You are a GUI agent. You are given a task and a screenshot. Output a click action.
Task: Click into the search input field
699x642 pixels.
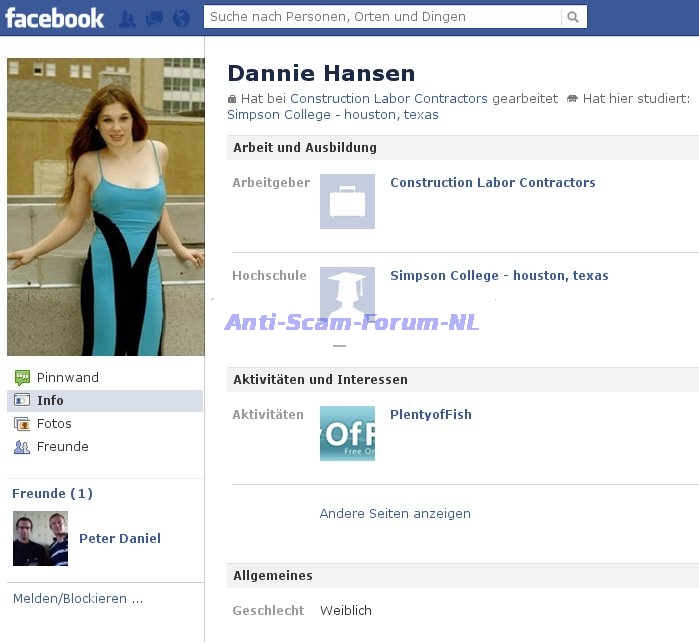pos(382,17)
